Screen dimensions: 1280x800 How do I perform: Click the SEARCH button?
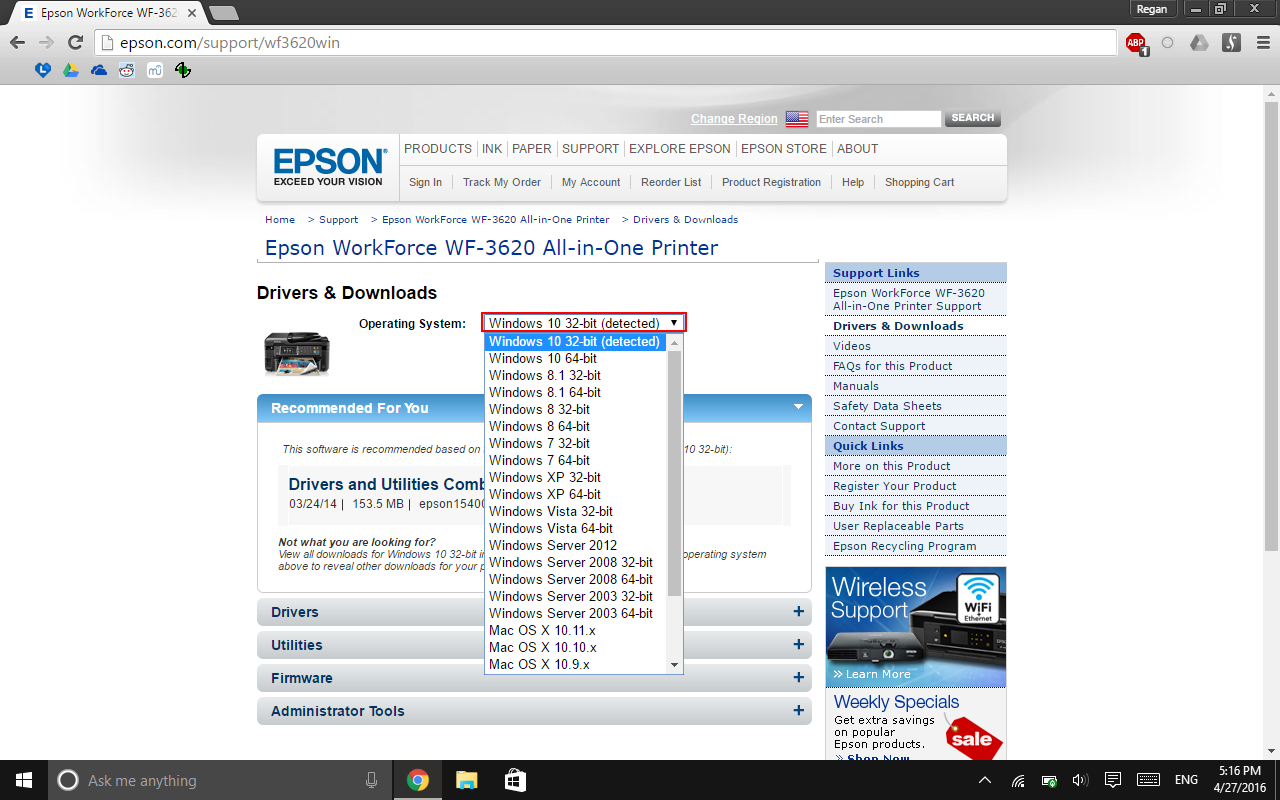click(x=973, y=118)
